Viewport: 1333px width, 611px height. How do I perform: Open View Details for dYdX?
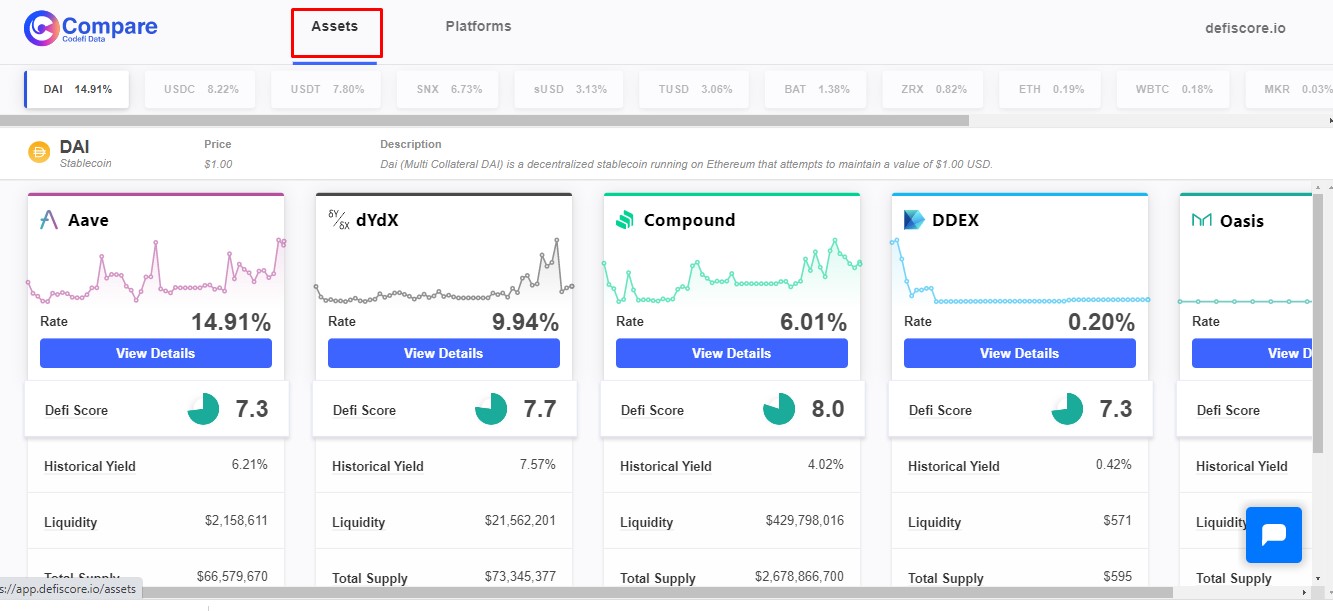(444, 353)
